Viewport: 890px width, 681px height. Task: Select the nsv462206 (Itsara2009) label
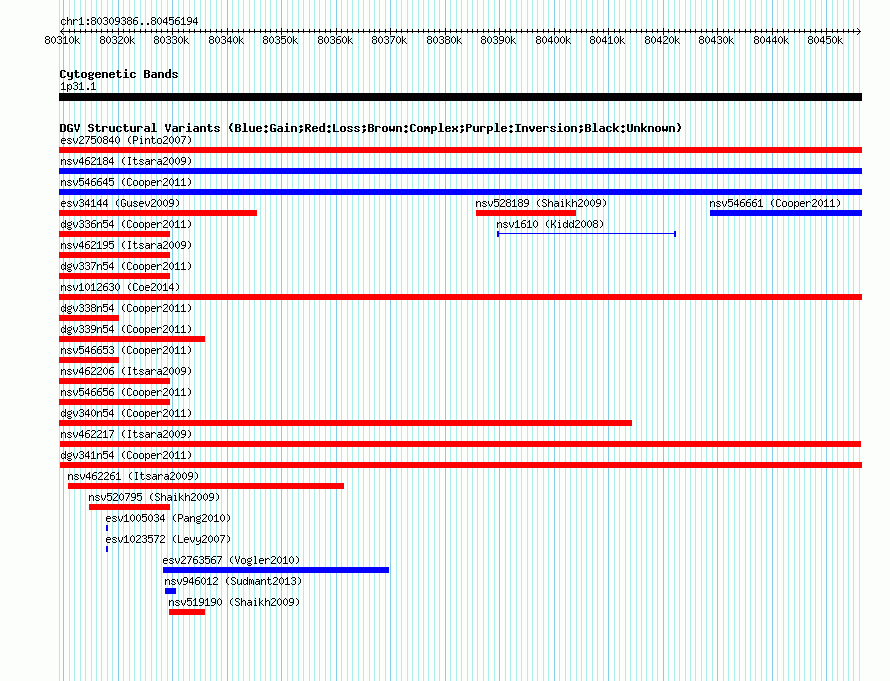pos(126,371)
